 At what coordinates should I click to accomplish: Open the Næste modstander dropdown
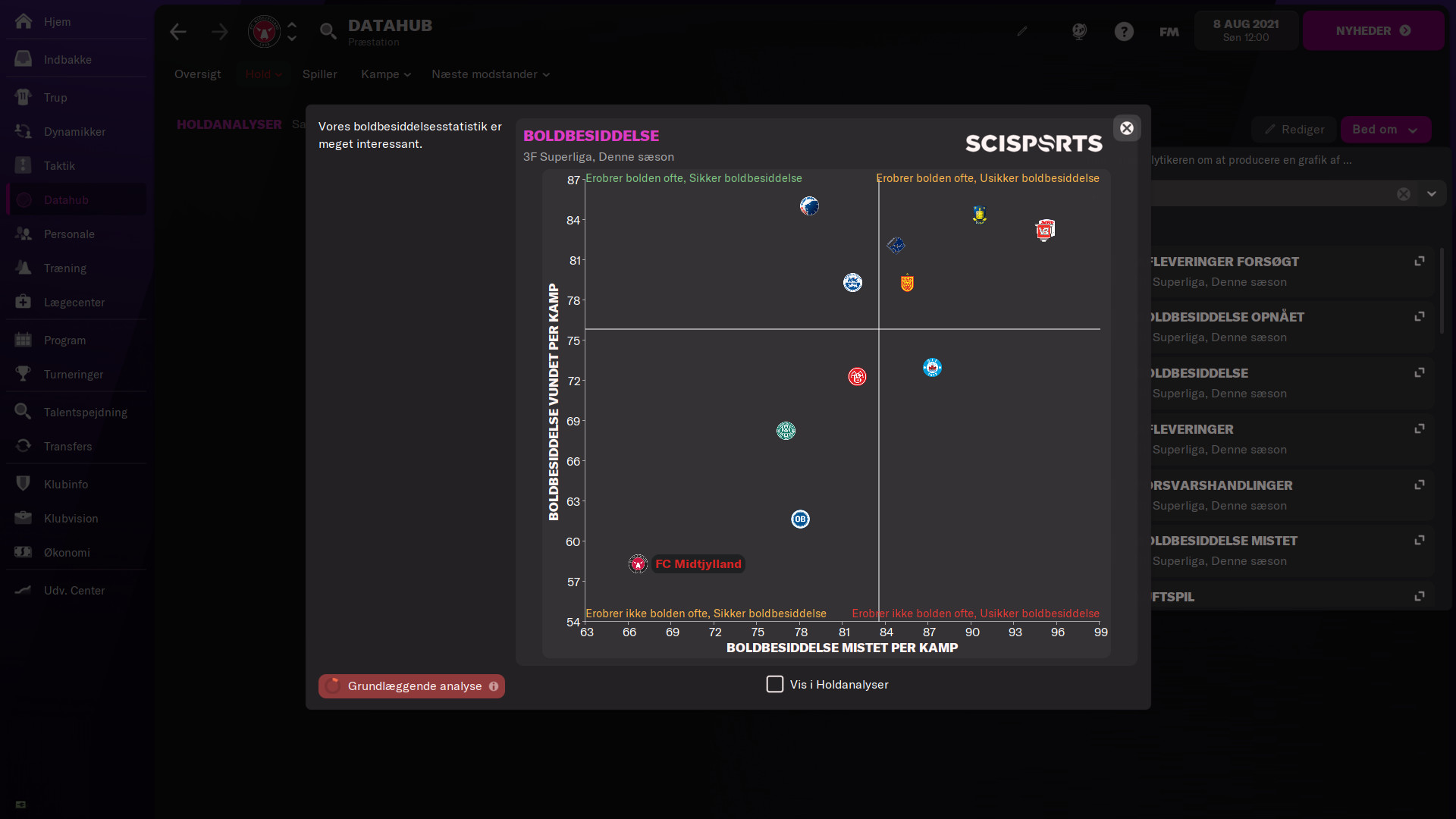[490, 74]
